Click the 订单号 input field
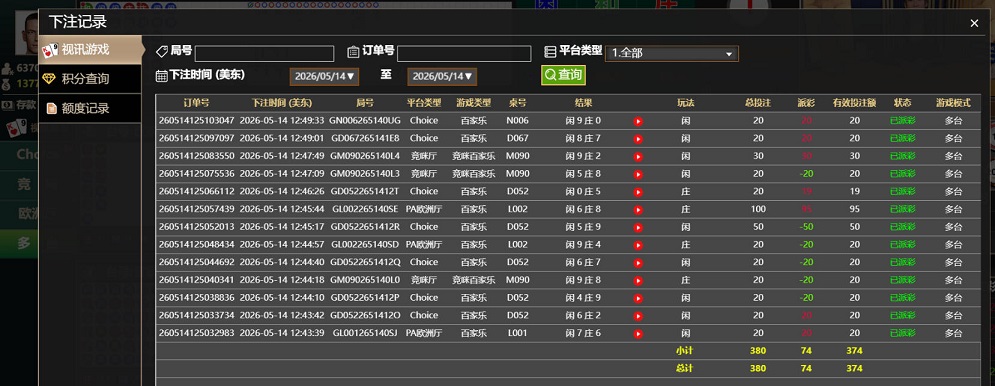This screenshot has width=995, height=386. 464,53
